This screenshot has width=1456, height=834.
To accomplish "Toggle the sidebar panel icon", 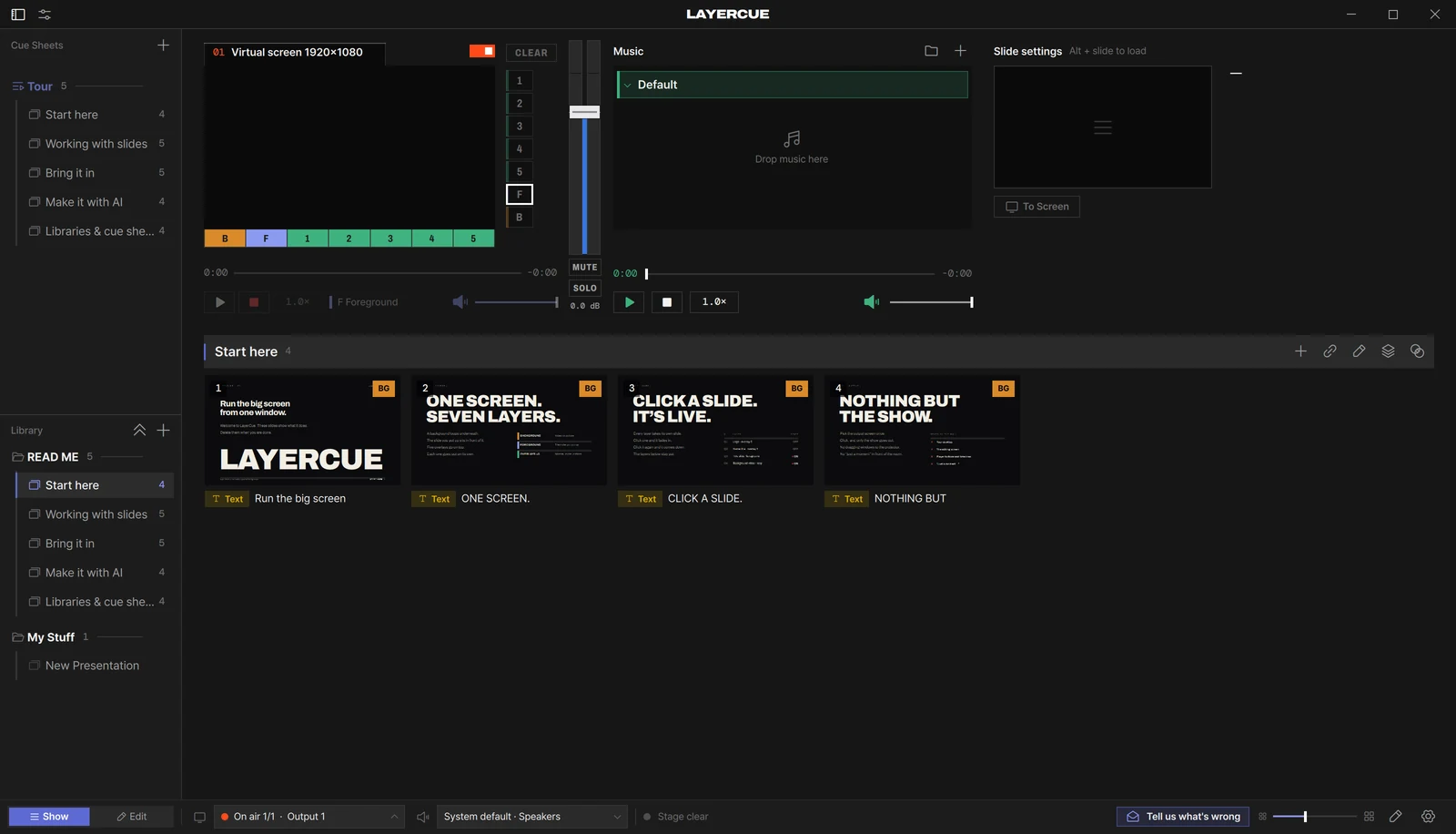I will [x=18, y=15].
